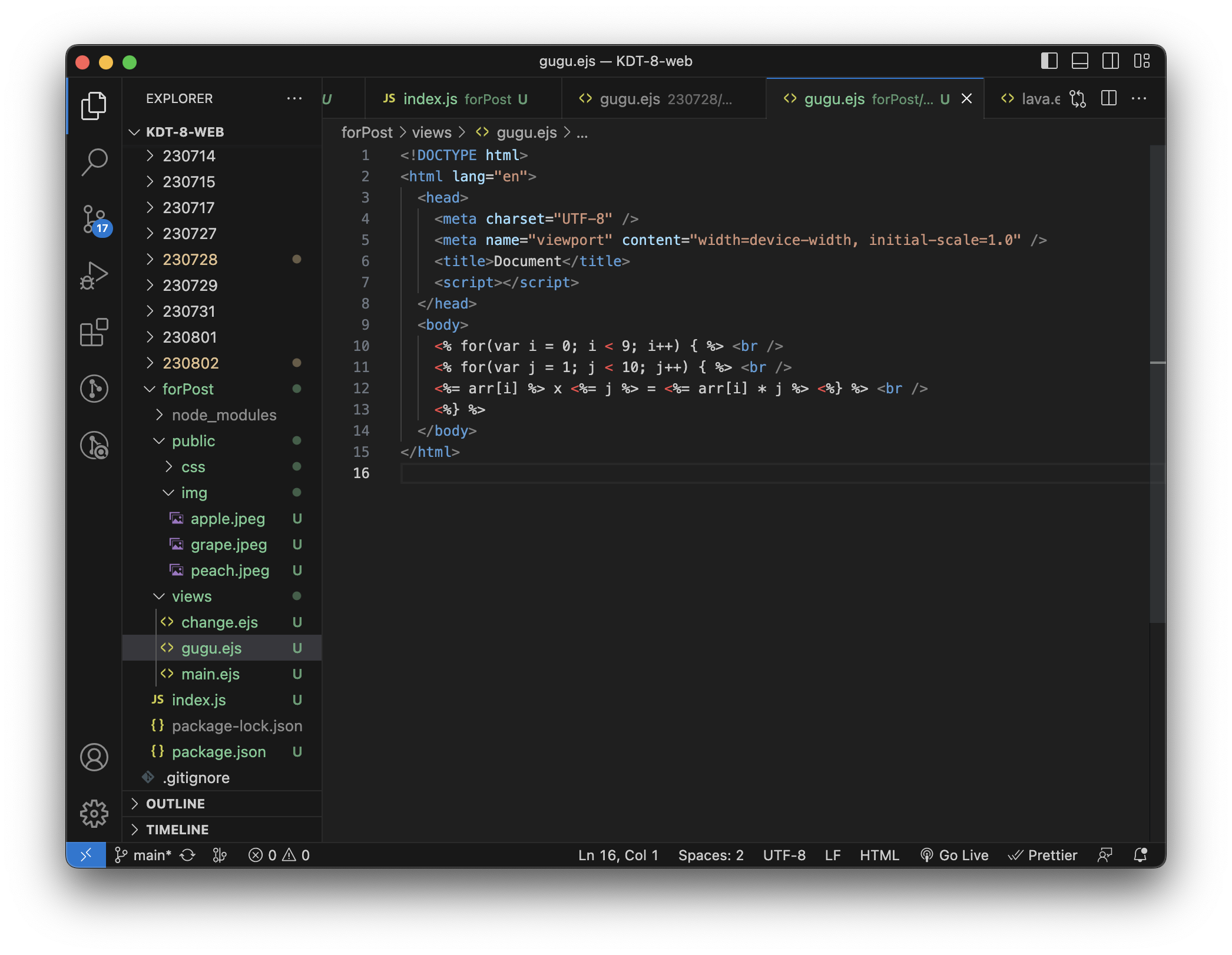Open the notifications bell

[x=1141, y=855]
